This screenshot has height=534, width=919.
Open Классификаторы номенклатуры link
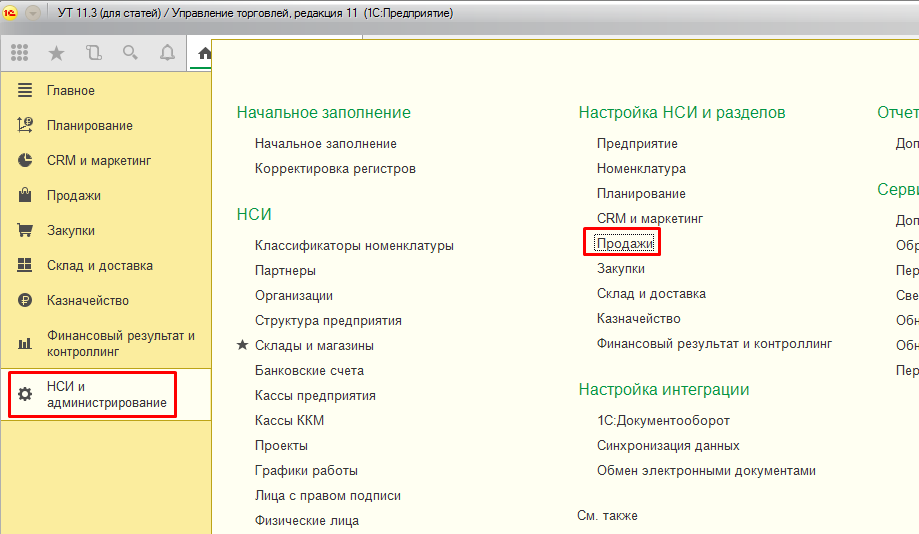tap(354, 245)
